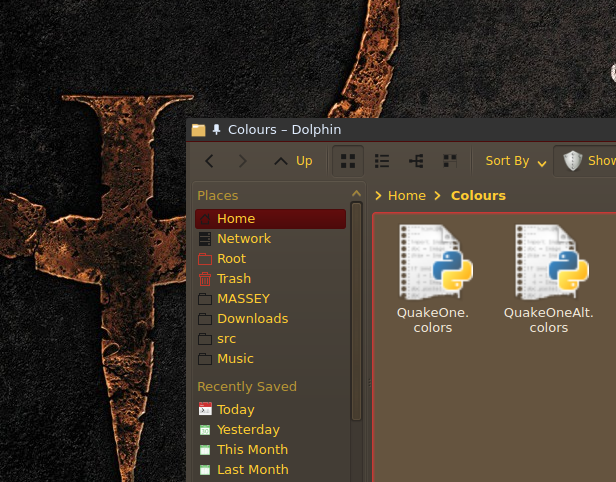Click the Recently Saved section header

247,387
